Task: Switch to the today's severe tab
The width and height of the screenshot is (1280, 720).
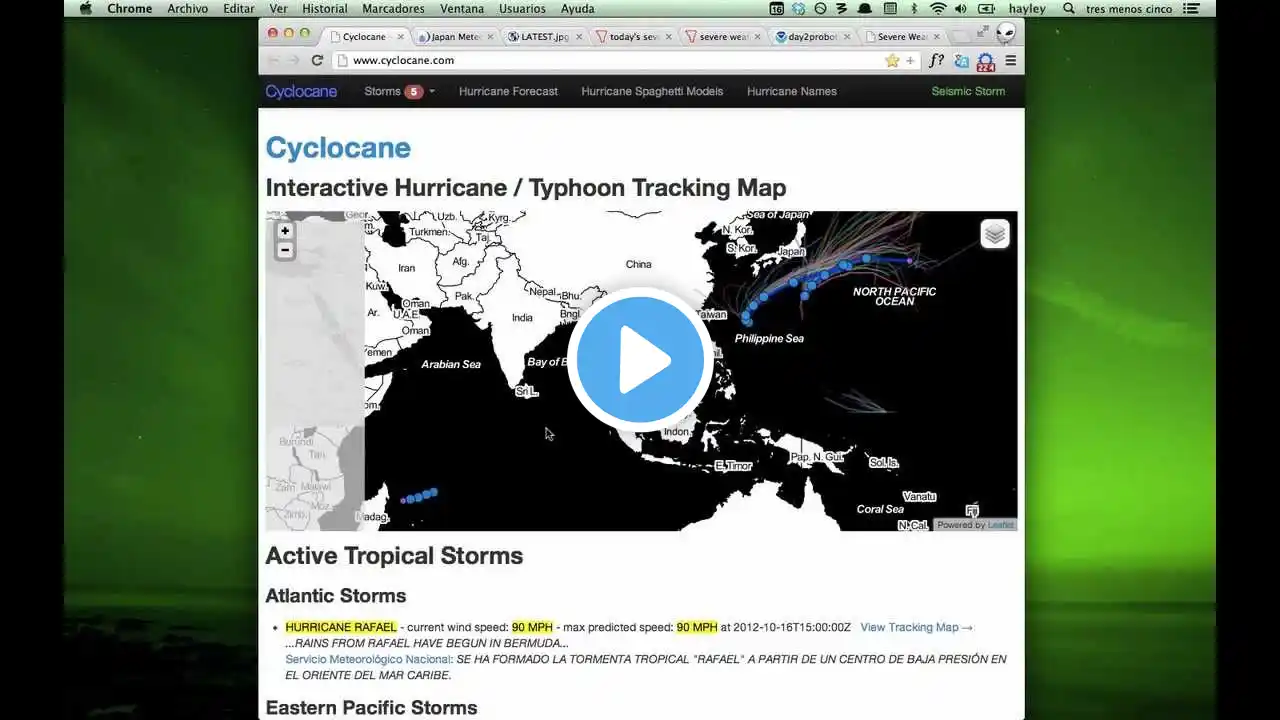Action: [634, 37]
